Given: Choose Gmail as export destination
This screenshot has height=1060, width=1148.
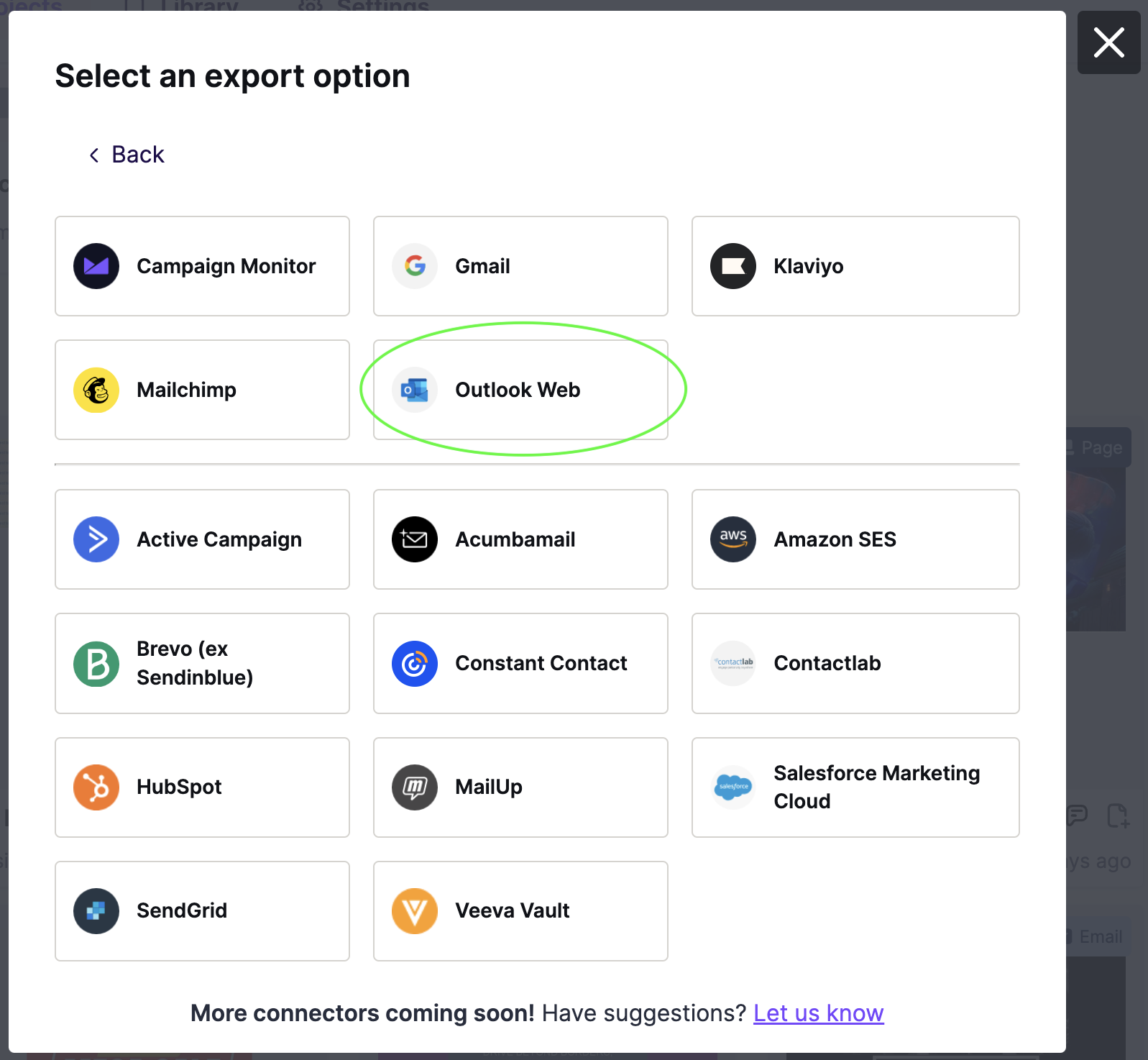Looking at the screenshot, I should [x=520, y=266].
